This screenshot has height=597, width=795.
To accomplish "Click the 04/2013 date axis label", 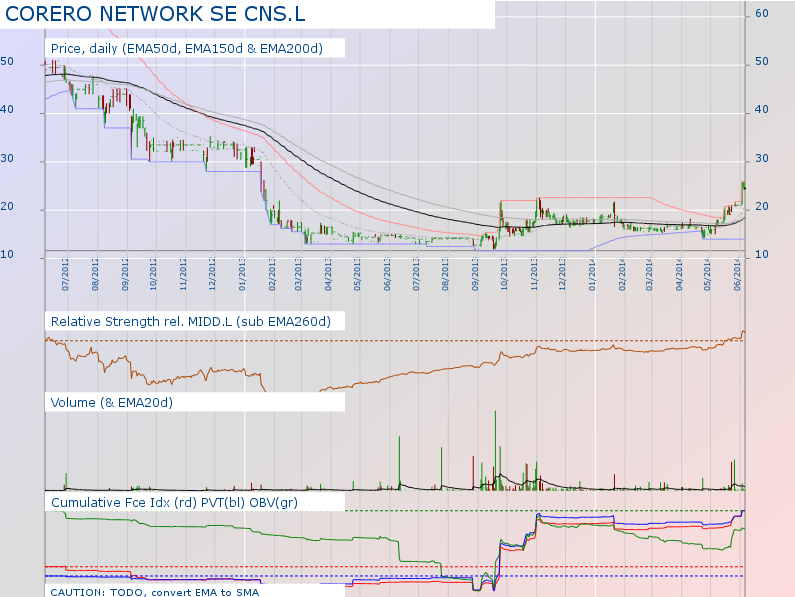I will pyautogui.click(x=329, y=274).
